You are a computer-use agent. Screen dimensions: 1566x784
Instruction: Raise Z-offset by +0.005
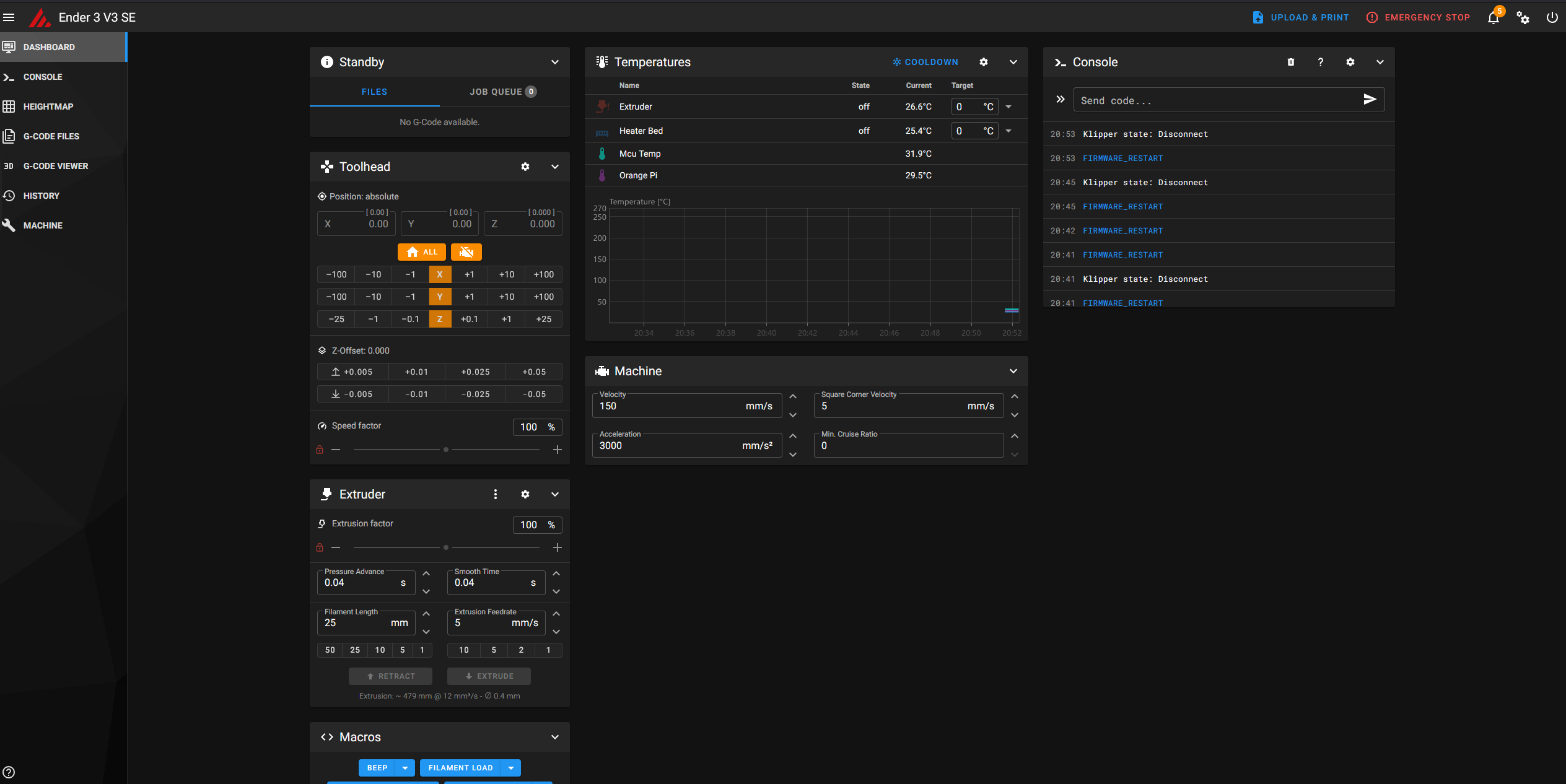pyautogui.click(x=353, y=372)
